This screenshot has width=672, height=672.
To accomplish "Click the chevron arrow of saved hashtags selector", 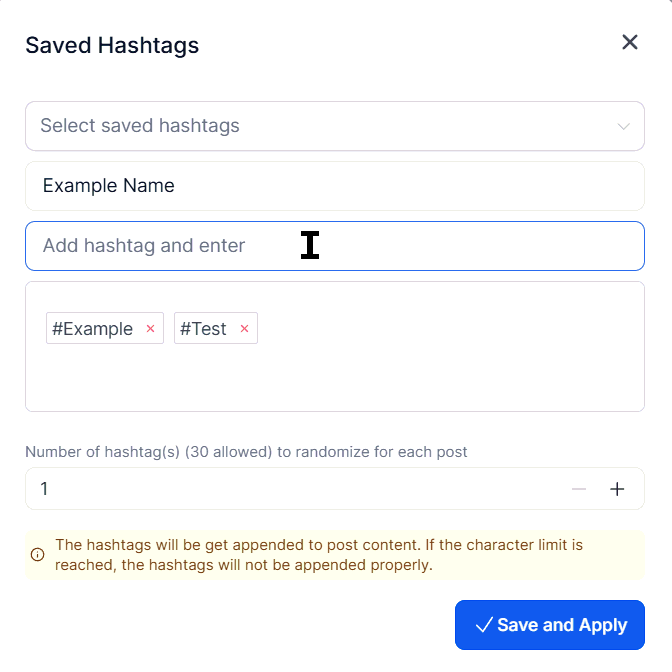I will tap(624, 127).
